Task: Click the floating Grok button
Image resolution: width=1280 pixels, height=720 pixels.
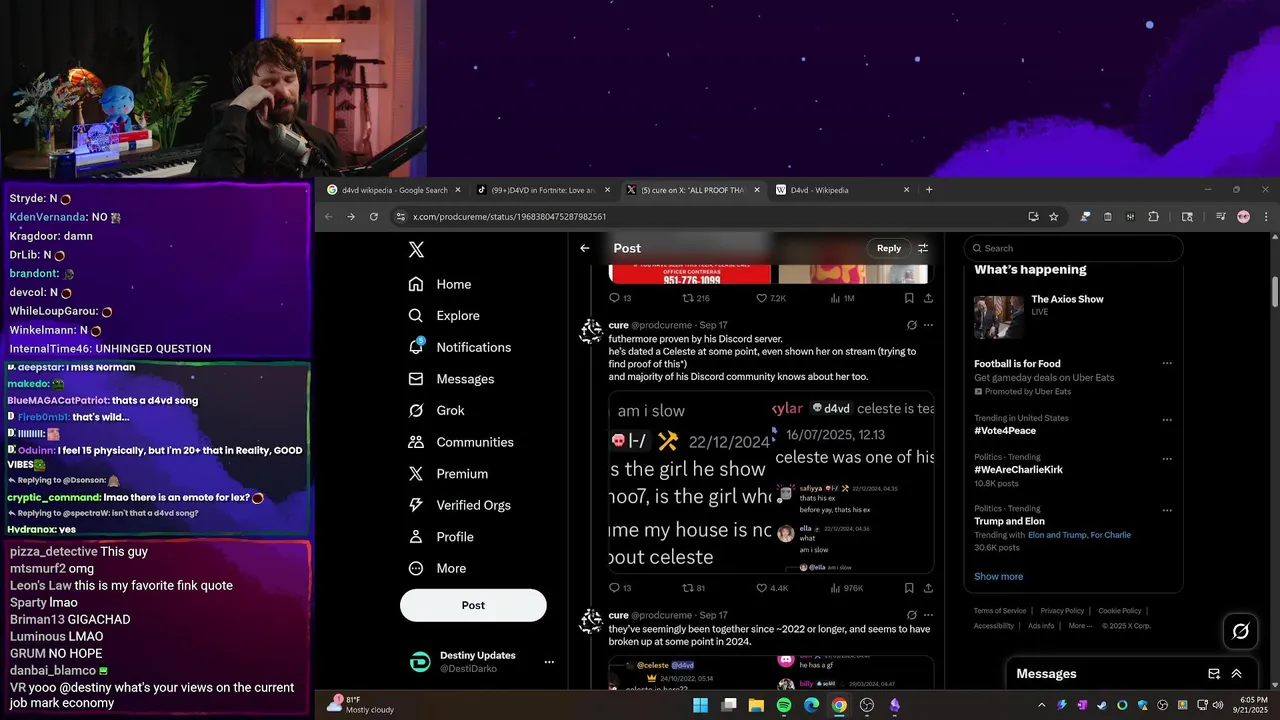Action: [x=1241, y=631]
